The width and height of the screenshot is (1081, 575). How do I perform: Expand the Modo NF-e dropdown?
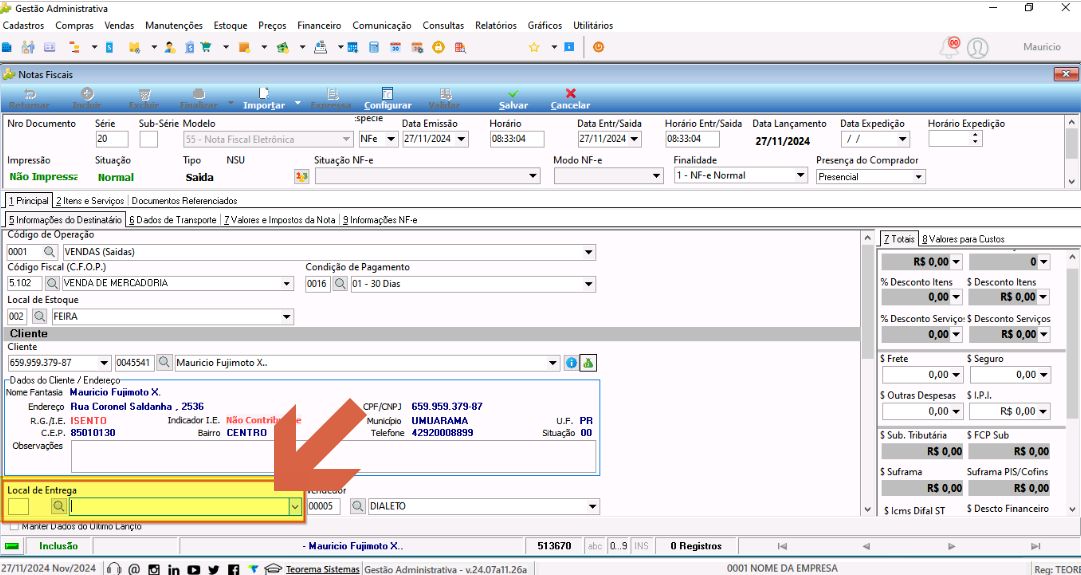point(656,176)
